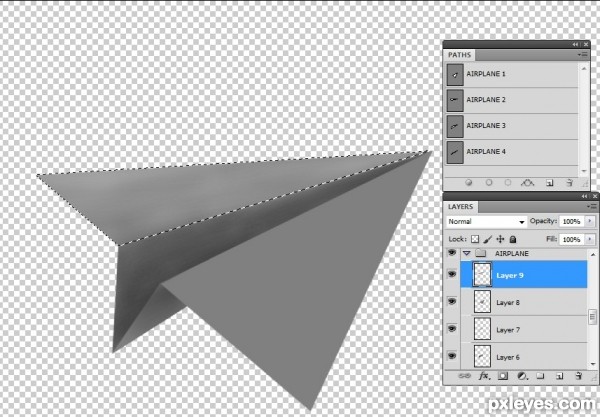Image resolution: width=600 pixels, height=417 pixels.
Task: Click Paths panel scroll up arrow
Action: pyautogui.click(x=584, y=68)
